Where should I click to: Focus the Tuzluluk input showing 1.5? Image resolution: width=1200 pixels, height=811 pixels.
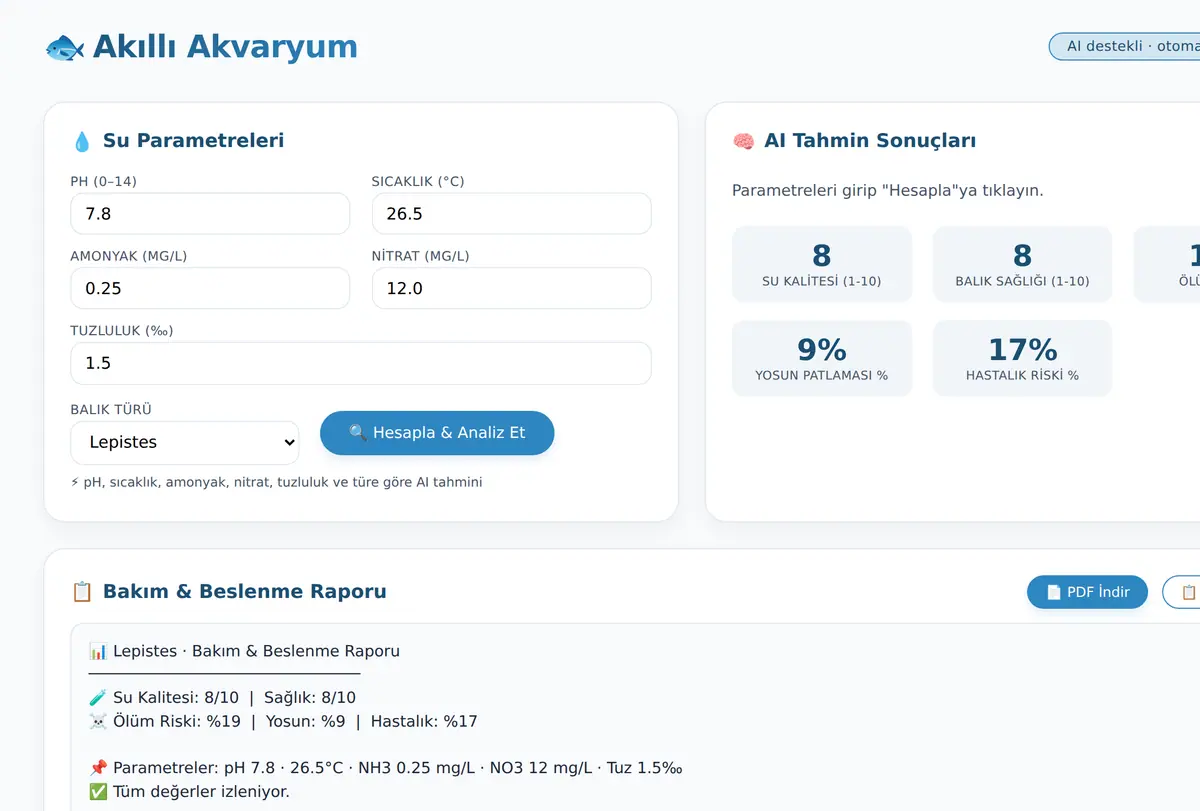tap(360, 363)
